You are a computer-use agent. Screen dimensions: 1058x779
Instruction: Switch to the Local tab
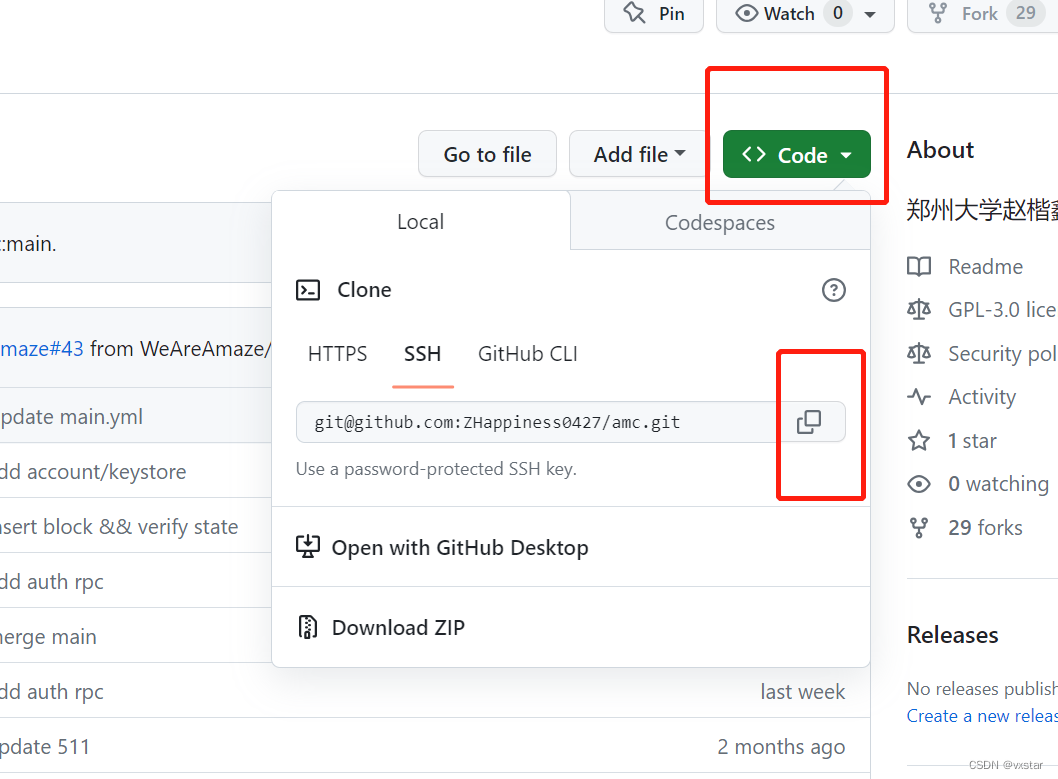(x=421, y=221)
